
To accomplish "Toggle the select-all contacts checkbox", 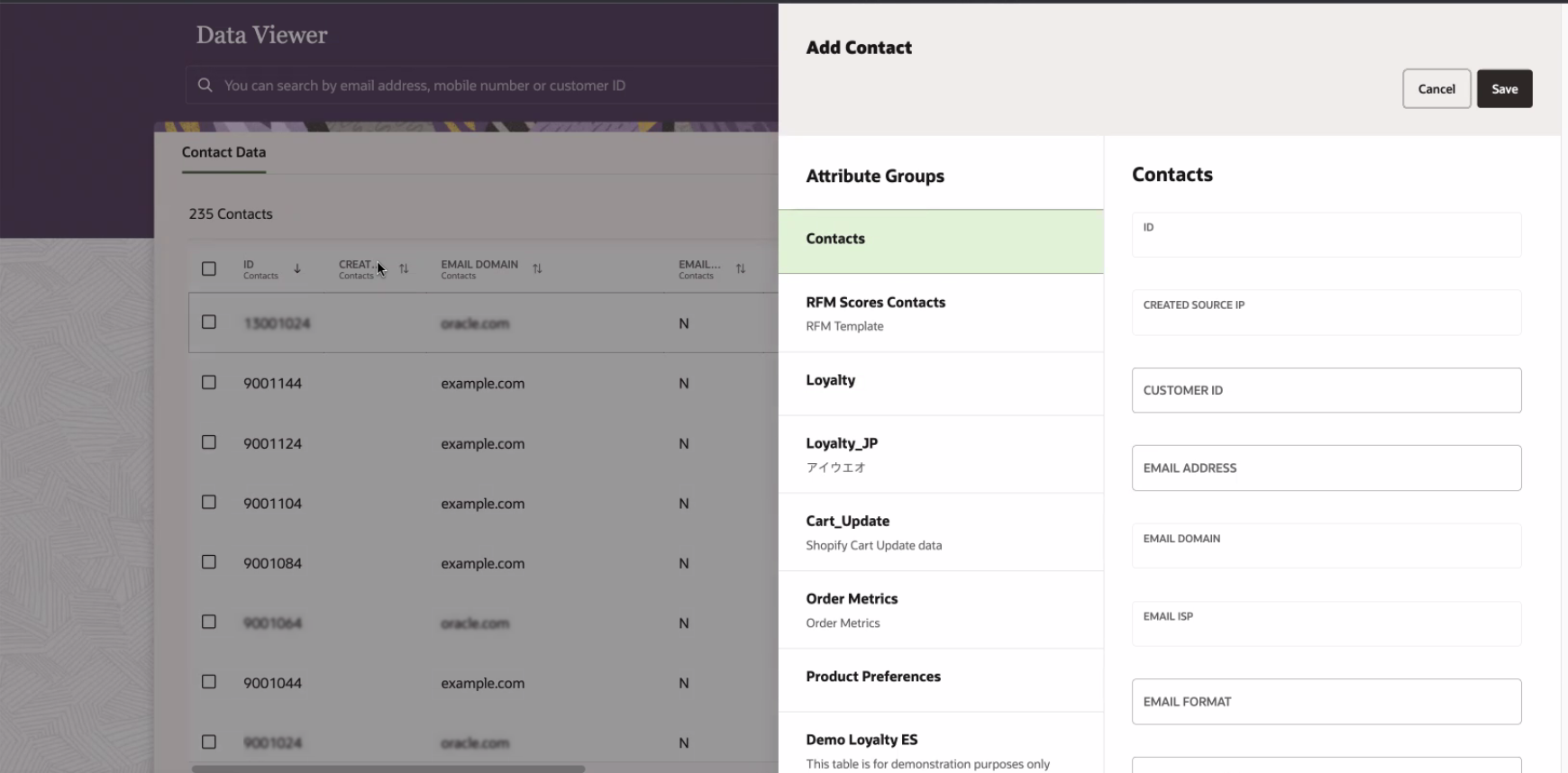I will [x=209, y=268].
